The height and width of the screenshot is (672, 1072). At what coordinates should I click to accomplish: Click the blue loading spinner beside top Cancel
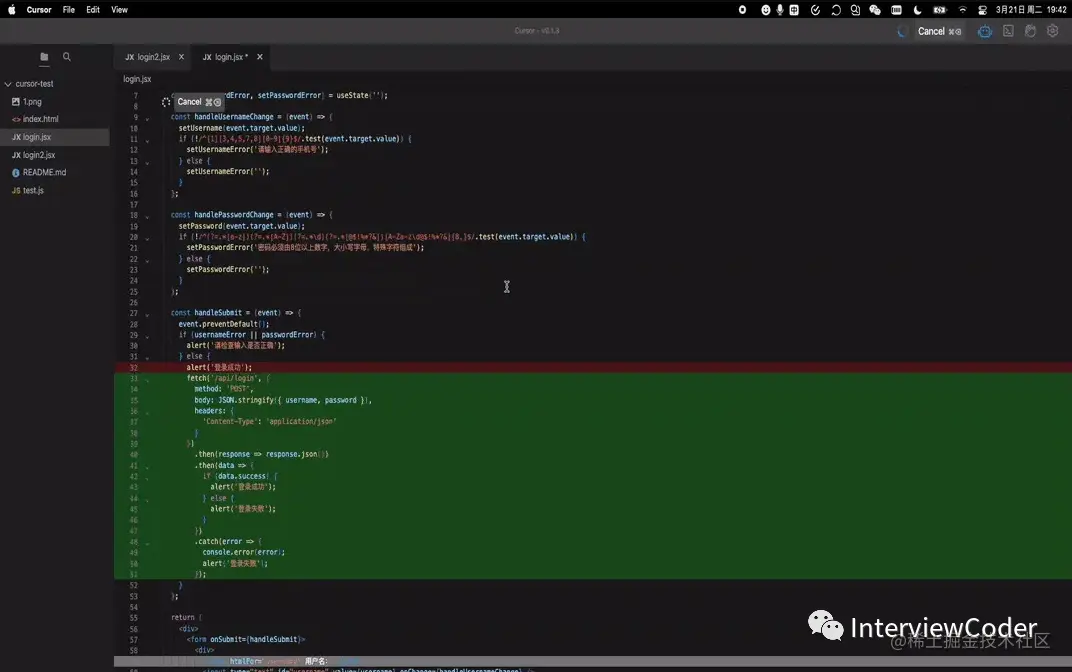click(x=902, y=31)
